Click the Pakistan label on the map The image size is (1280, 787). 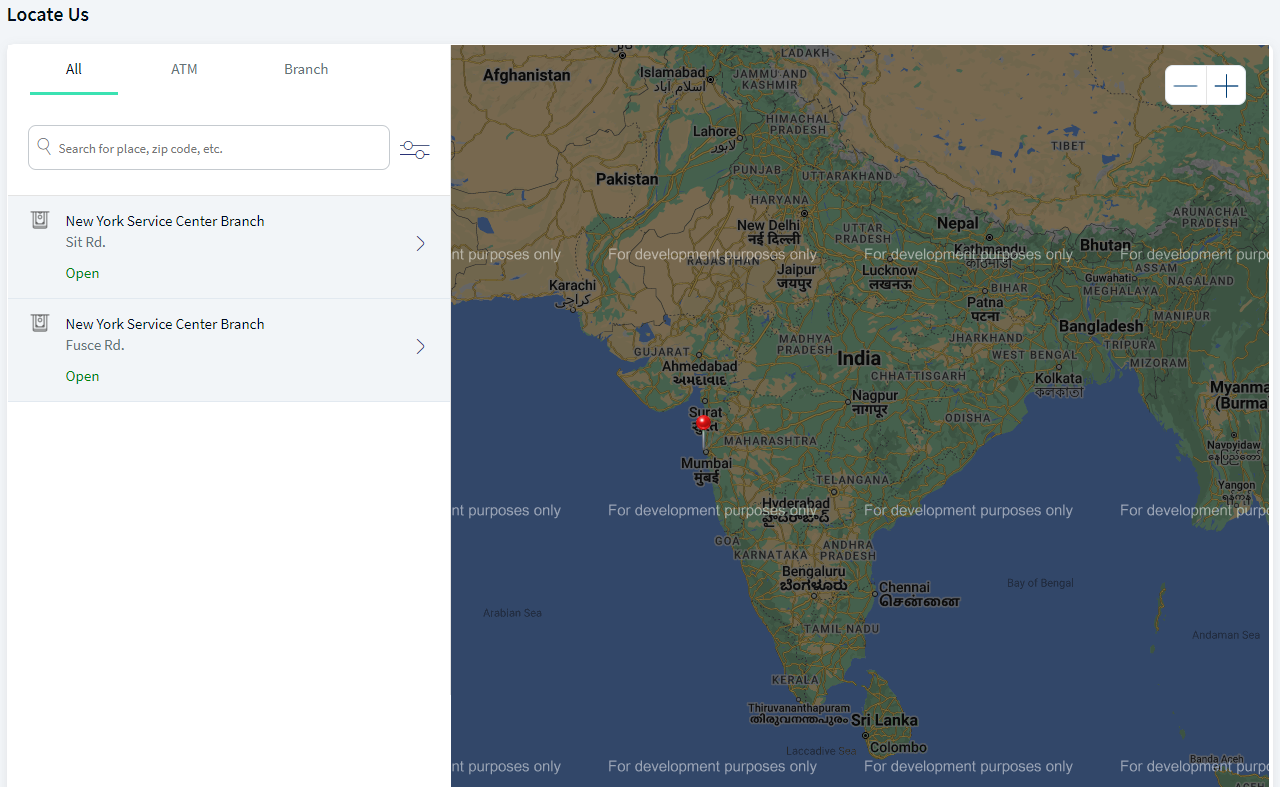pos(627,179)
